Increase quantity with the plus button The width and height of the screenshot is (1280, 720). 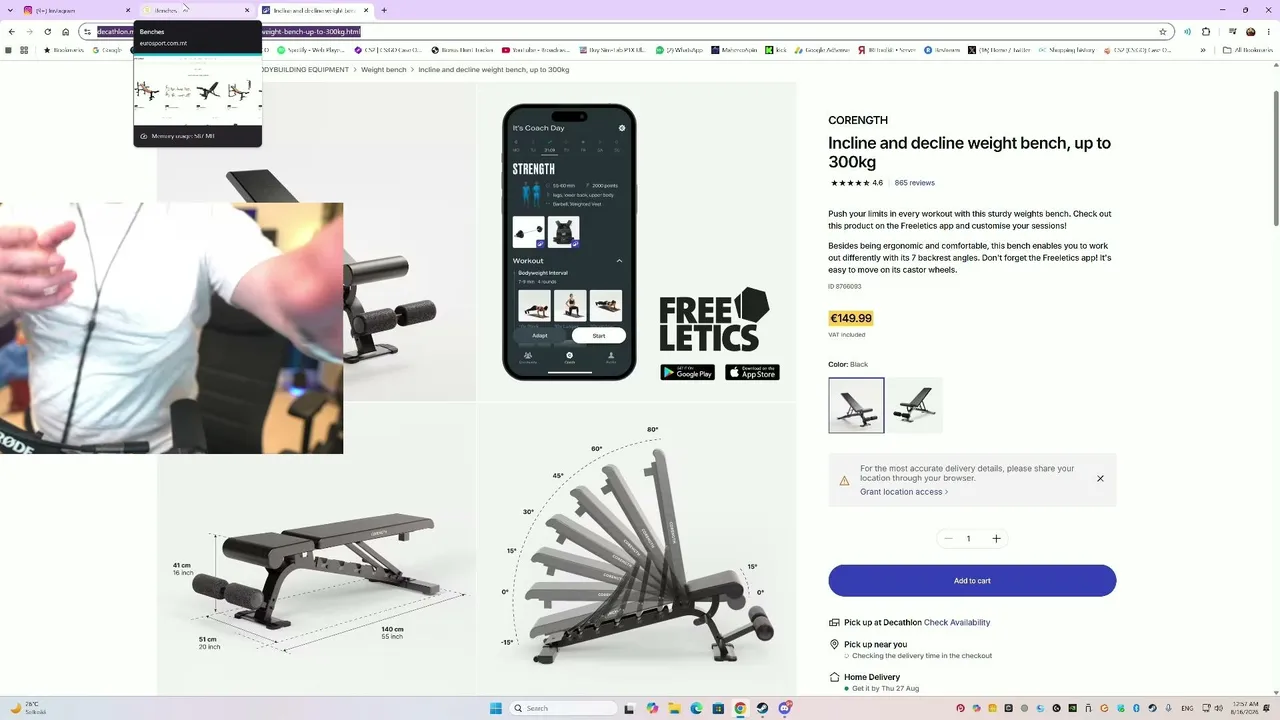tap(996, 539)
